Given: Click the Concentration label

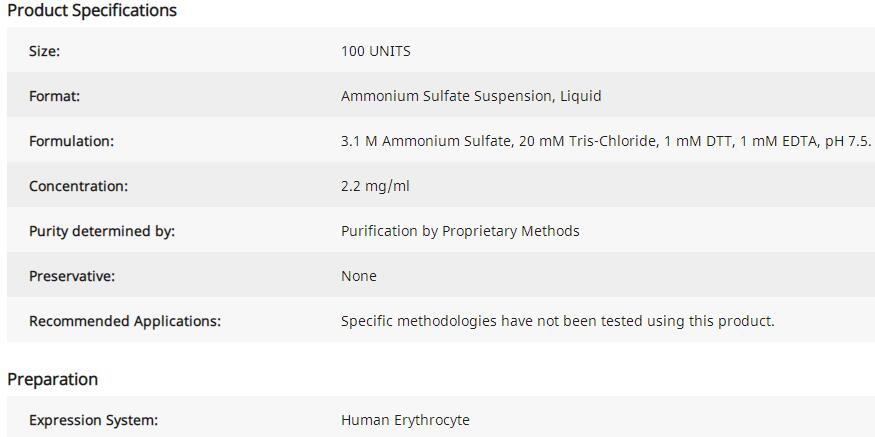Looking at the screenshot, I should (78, 186).
